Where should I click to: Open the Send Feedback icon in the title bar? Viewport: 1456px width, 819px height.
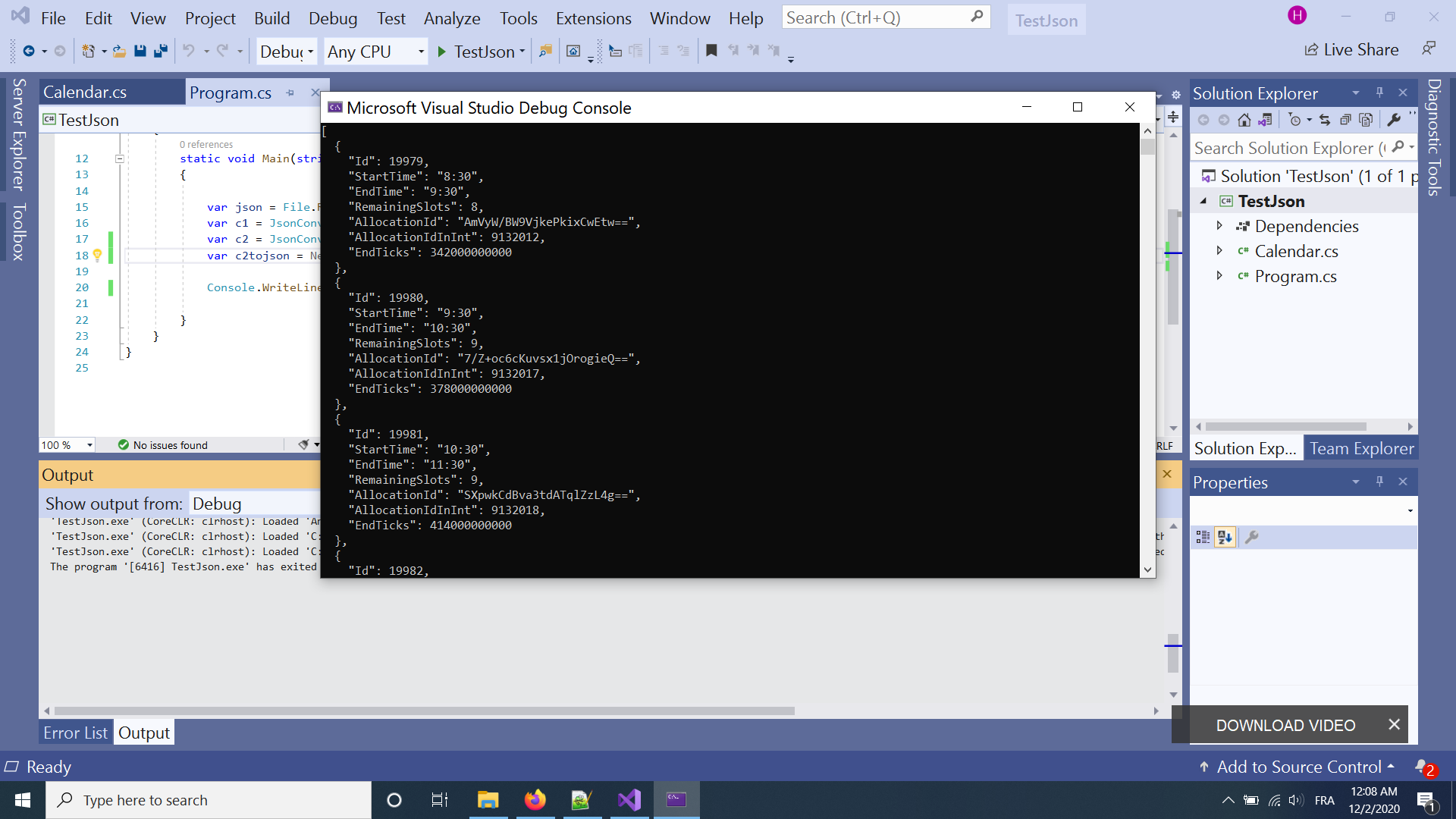[1429, 49]
